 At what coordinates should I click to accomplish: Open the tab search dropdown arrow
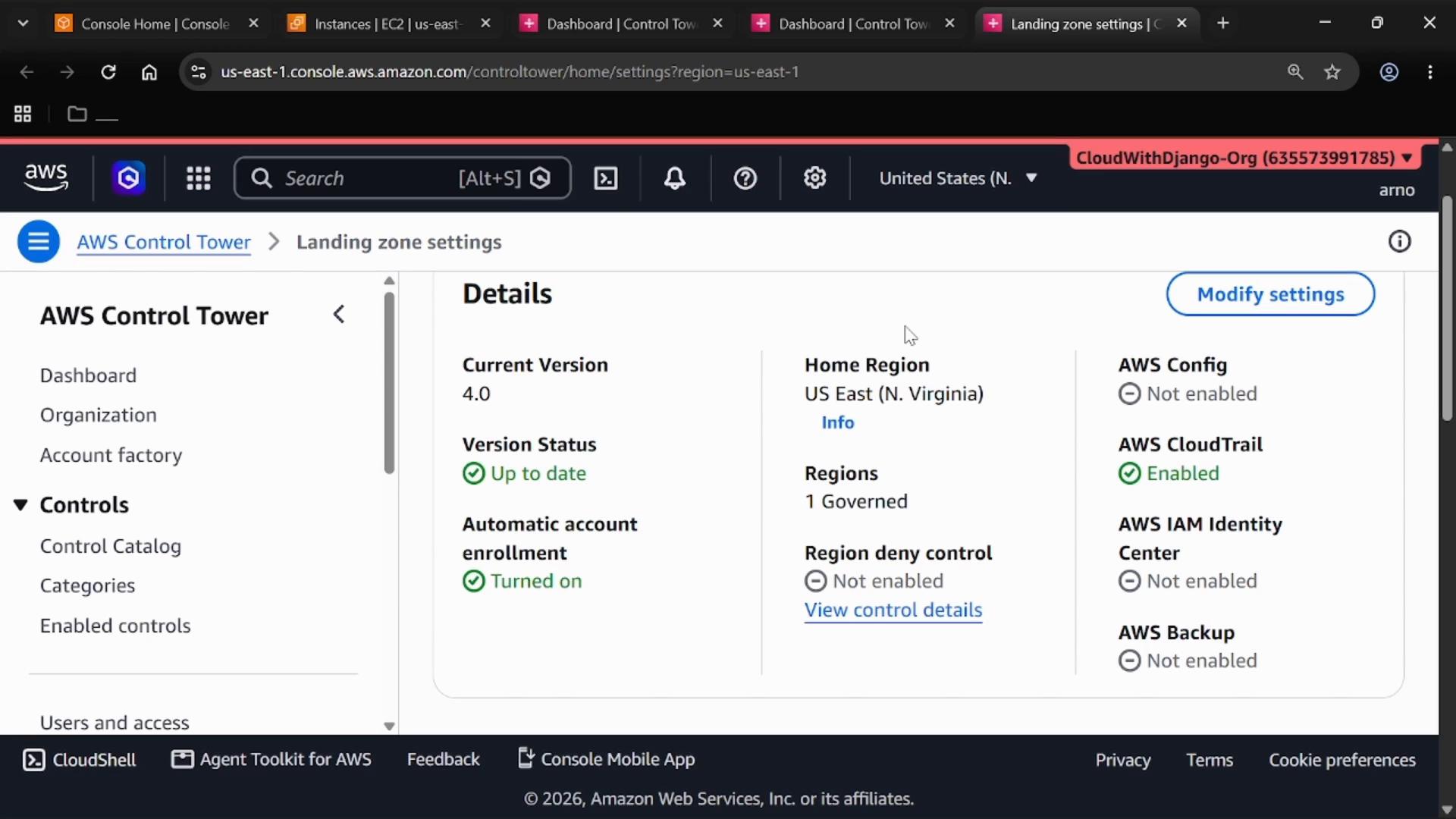pos(23,24)
